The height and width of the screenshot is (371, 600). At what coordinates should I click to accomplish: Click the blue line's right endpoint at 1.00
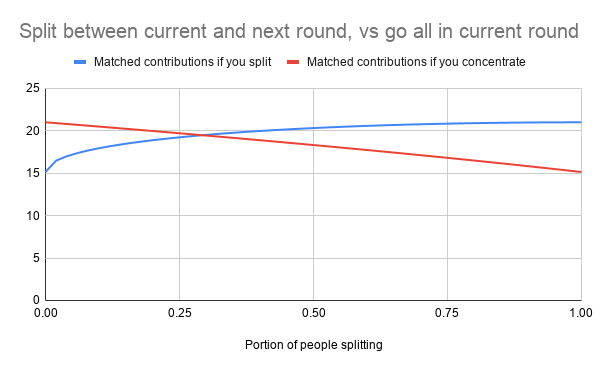pos(581,122)
